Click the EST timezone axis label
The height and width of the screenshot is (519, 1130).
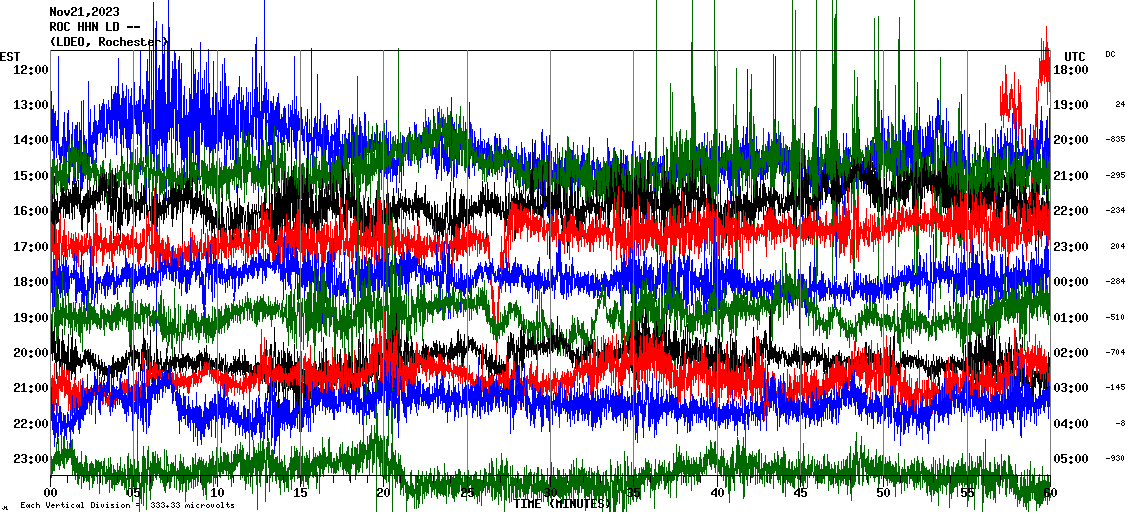pos(10,55)
